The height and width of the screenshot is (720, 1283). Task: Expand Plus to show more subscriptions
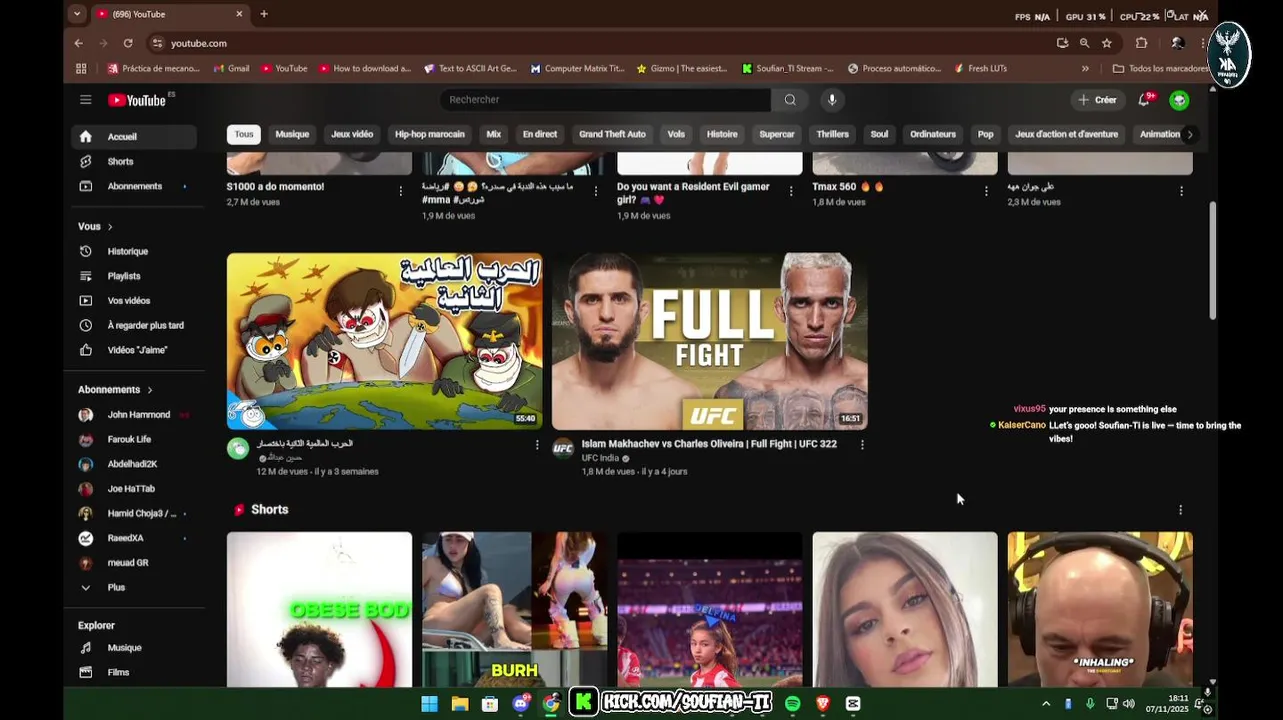pyautogui.click(x=133, y=588)
